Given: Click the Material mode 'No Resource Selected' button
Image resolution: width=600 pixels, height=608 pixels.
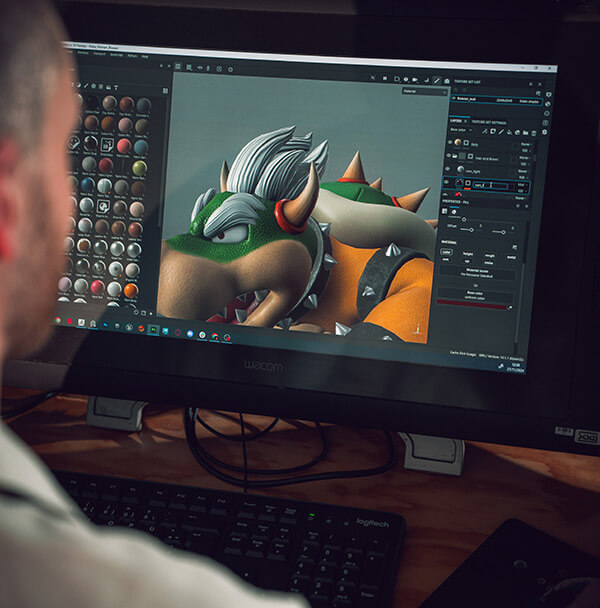Looking at the screenshot, I should click(x=477, y=273).
